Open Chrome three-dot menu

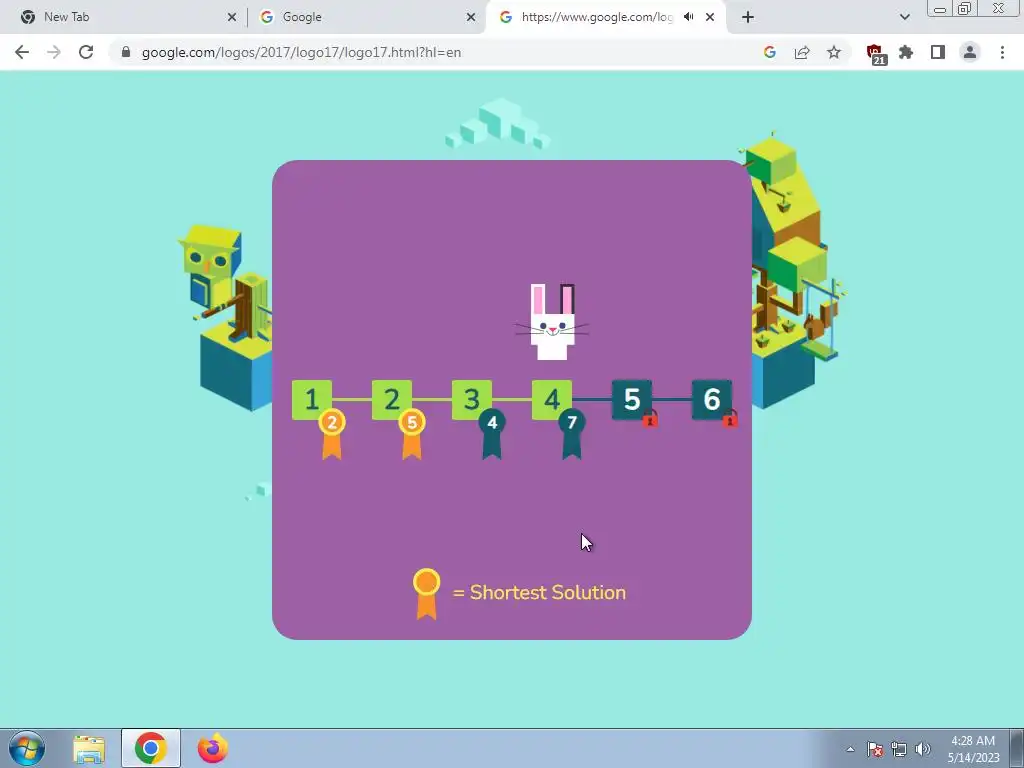click(1002, 52)
